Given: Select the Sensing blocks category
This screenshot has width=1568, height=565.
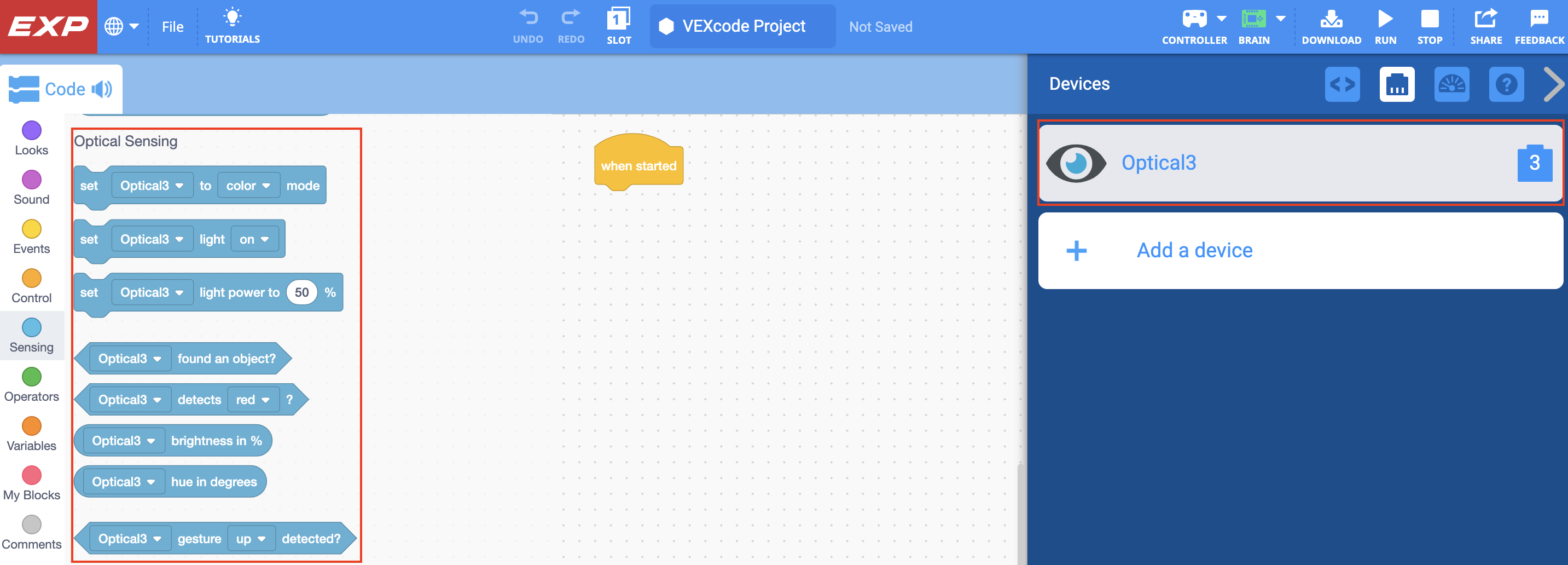Looking at the screenshot, I should [31, 336].
